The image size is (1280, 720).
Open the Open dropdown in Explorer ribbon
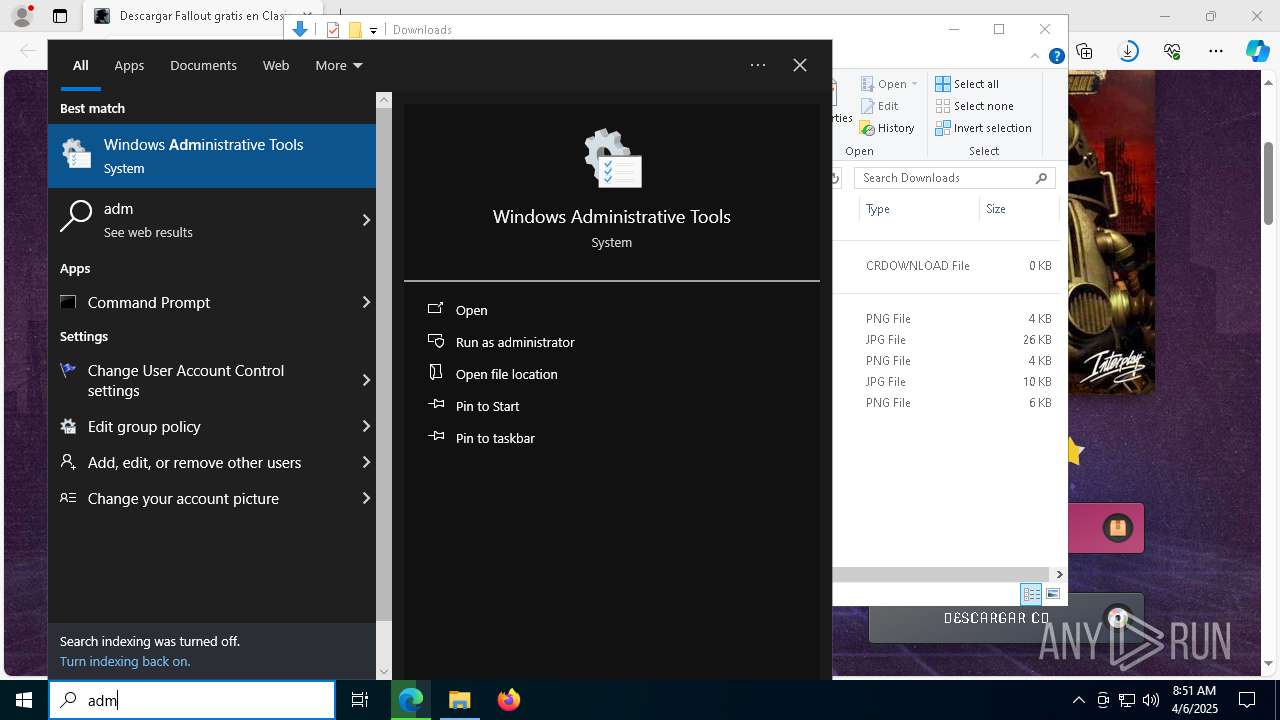(x=890, y=84)
